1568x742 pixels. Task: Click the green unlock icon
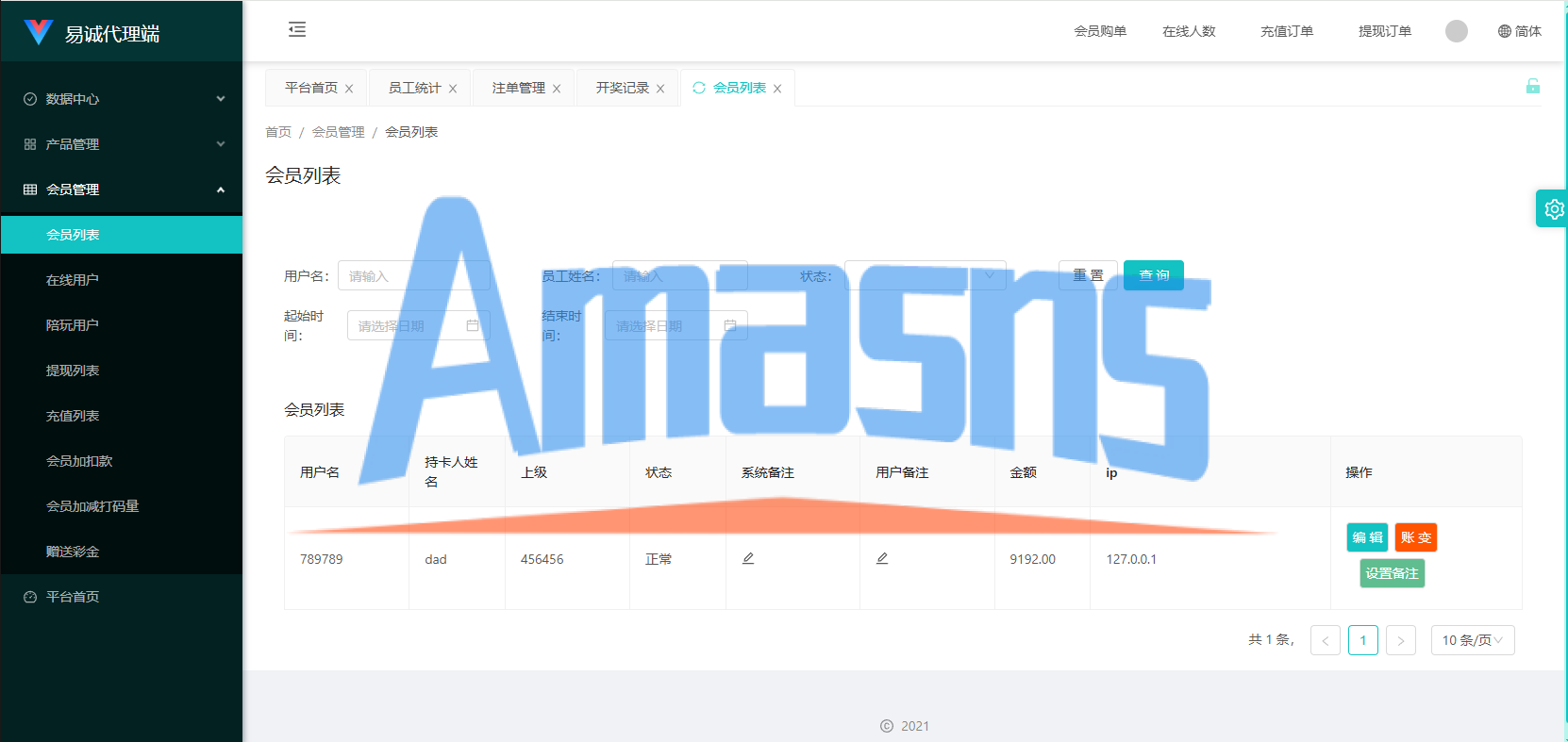(x=1533, y=86)
